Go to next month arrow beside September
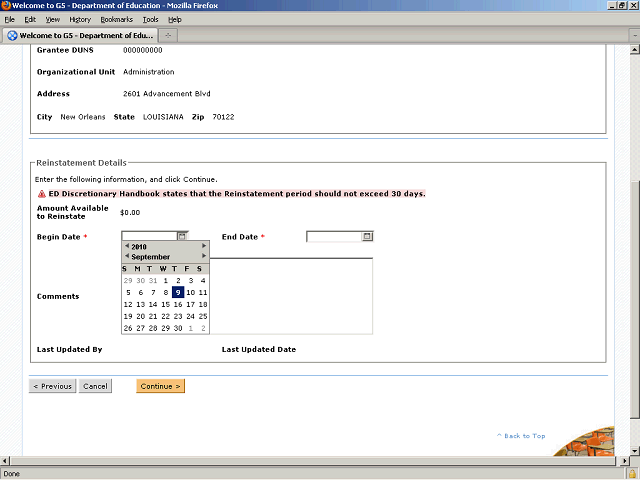Screen dimensions: 640x480 (204, 256)
